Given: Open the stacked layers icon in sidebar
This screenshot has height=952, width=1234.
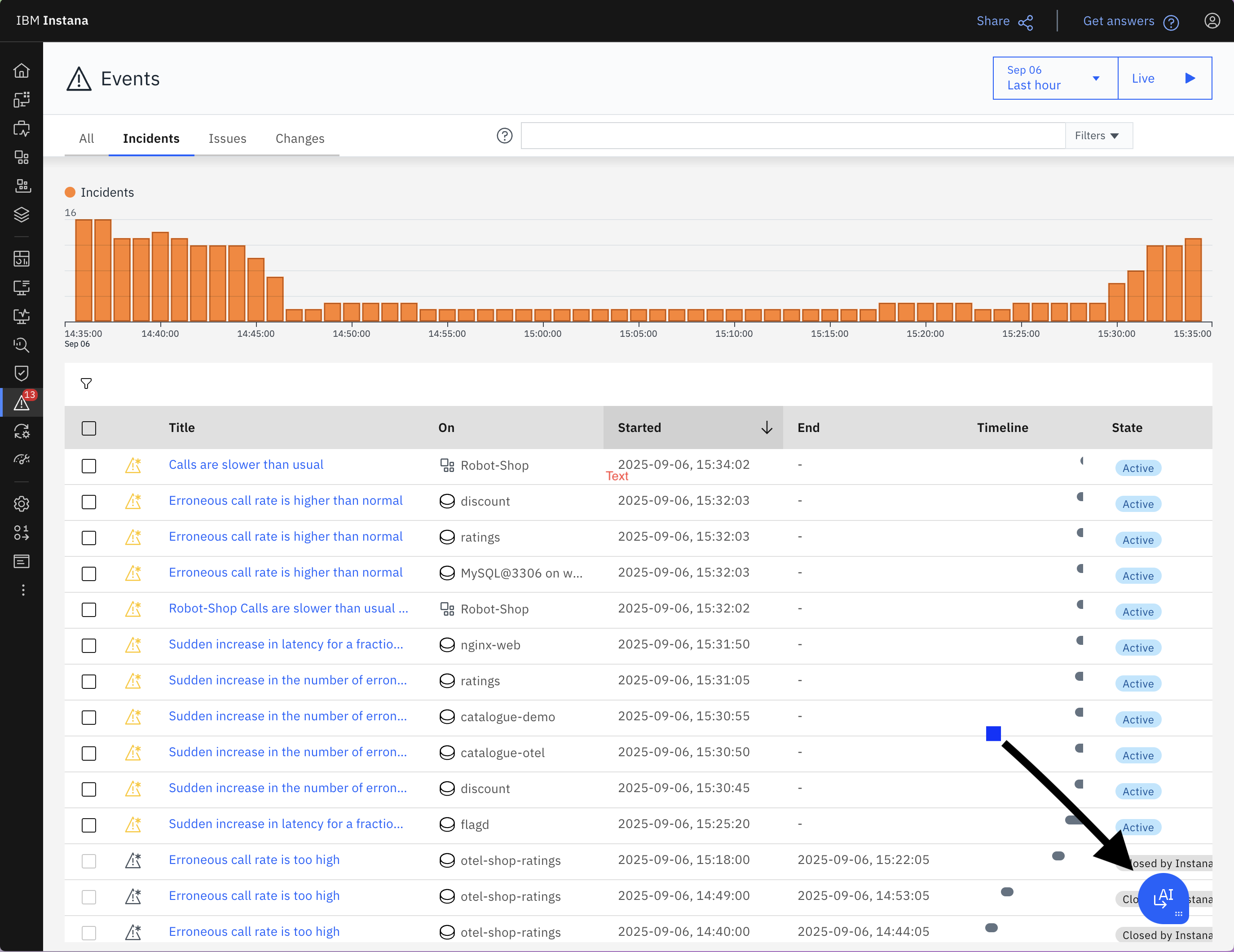Looking at the screenshot, I should tap(22, 215).
